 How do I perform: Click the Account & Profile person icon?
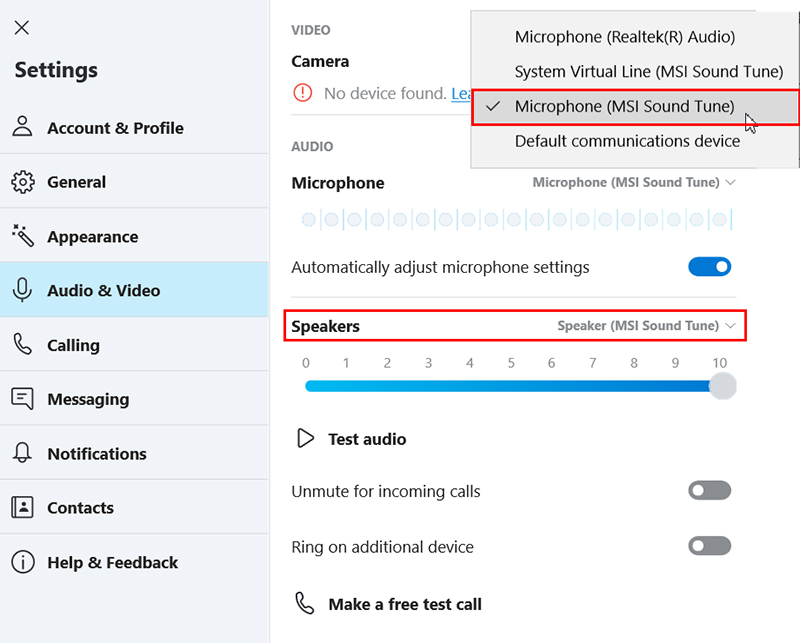(22, 127)
